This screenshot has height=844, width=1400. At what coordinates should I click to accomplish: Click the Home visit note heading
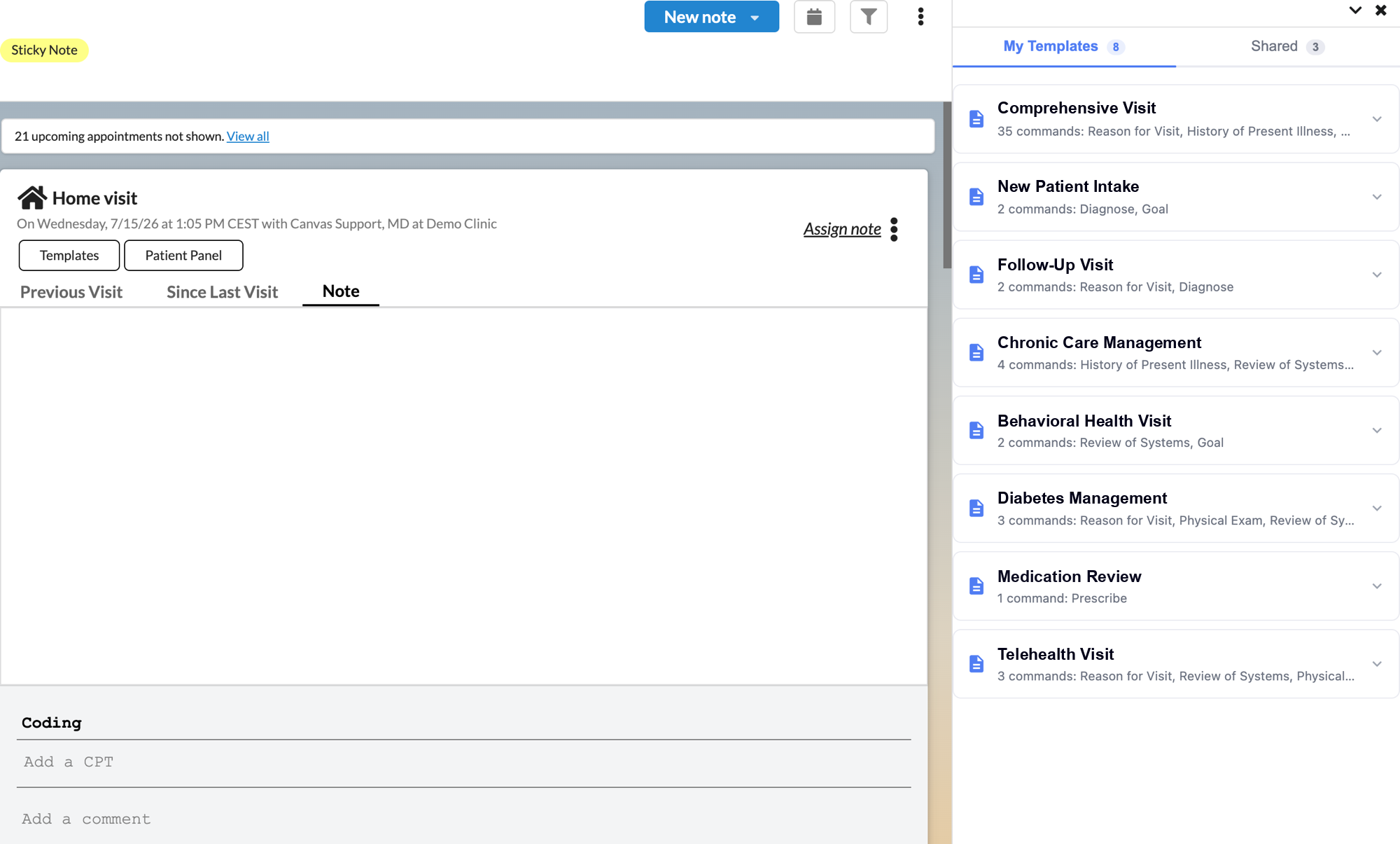pyautogui.click(x=94, y=198)
